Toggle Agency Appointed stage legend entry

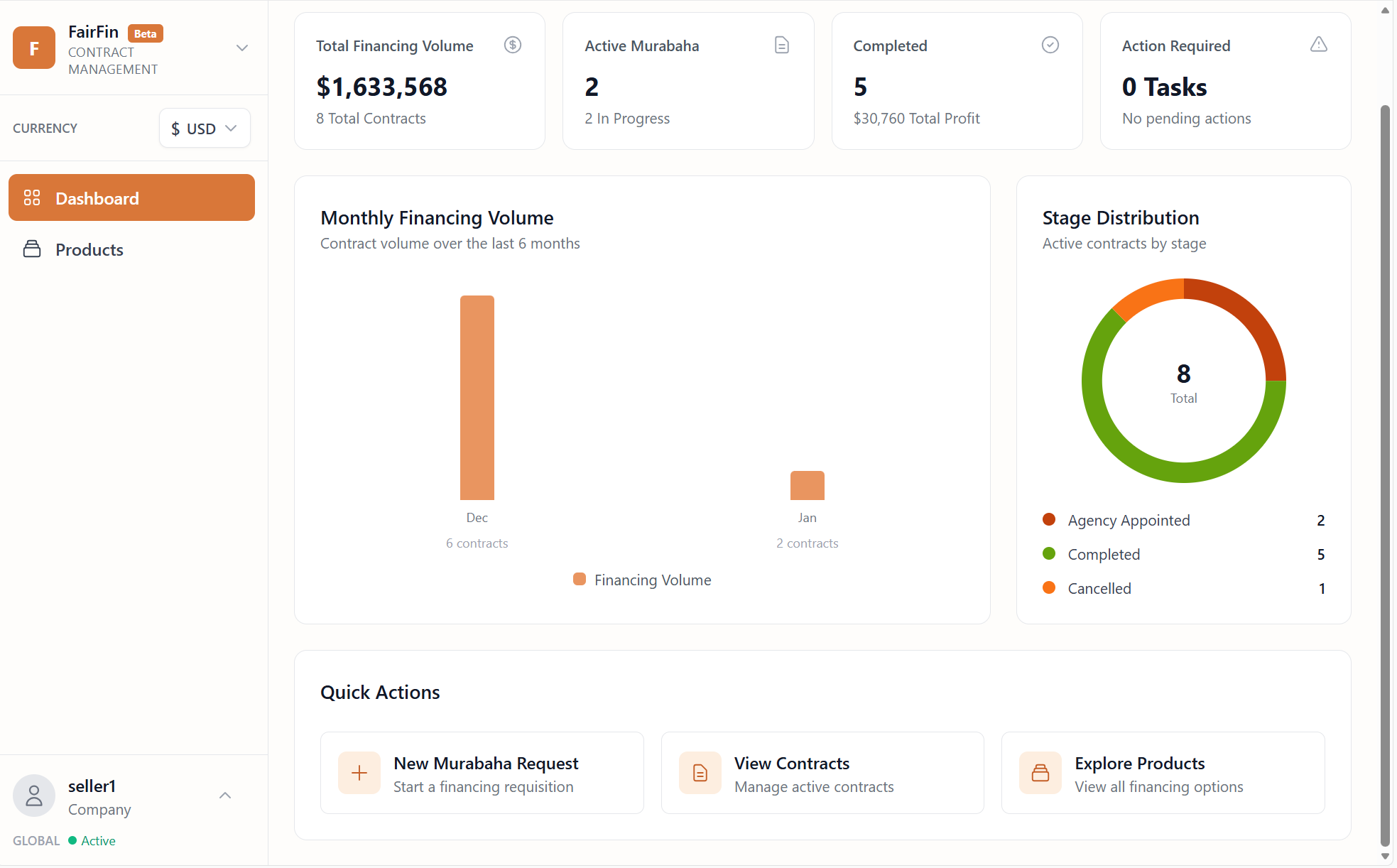pyautogui.click(x=1128, y=520)
